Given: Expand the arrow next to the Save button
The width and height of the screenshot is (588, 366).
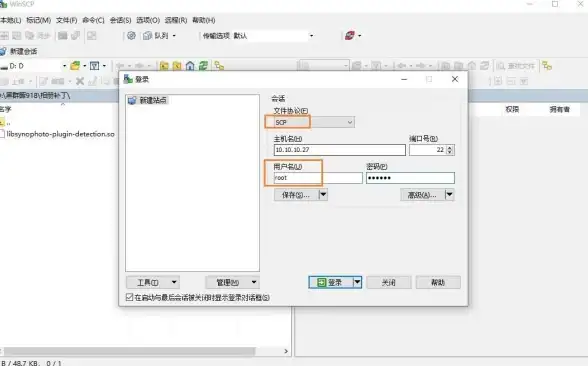Looking at the screenshot, I should tap(323, 195).
